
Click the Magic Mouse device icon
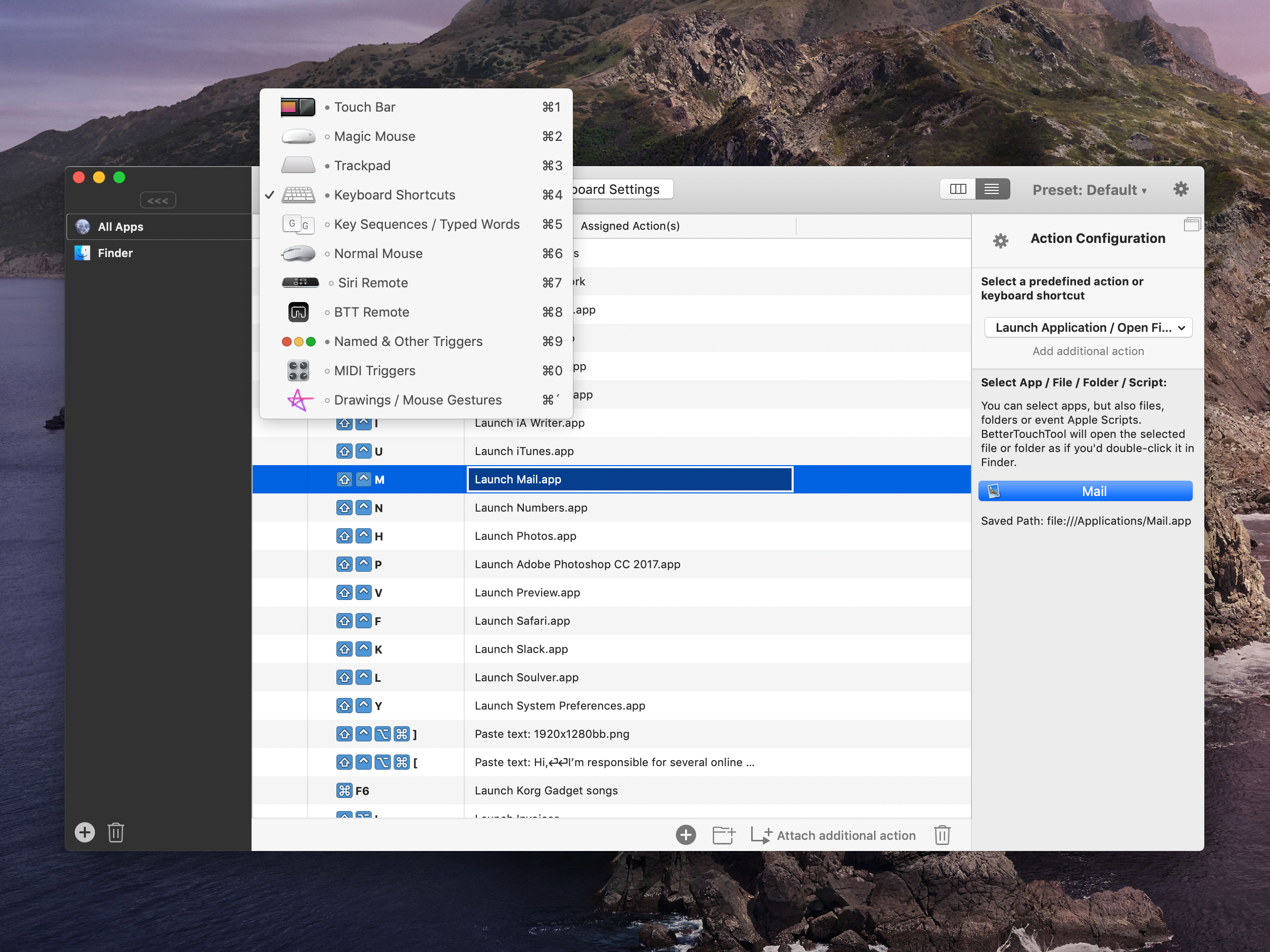299,136
